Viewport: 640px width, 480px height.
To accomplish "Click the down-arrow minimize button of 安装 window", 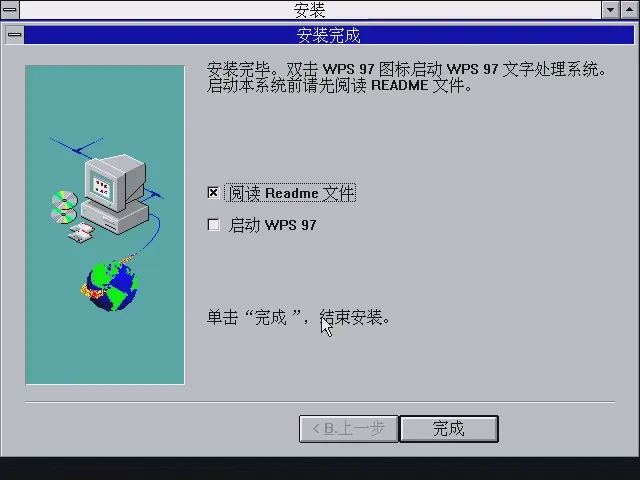I will click(x=611, y=10).
